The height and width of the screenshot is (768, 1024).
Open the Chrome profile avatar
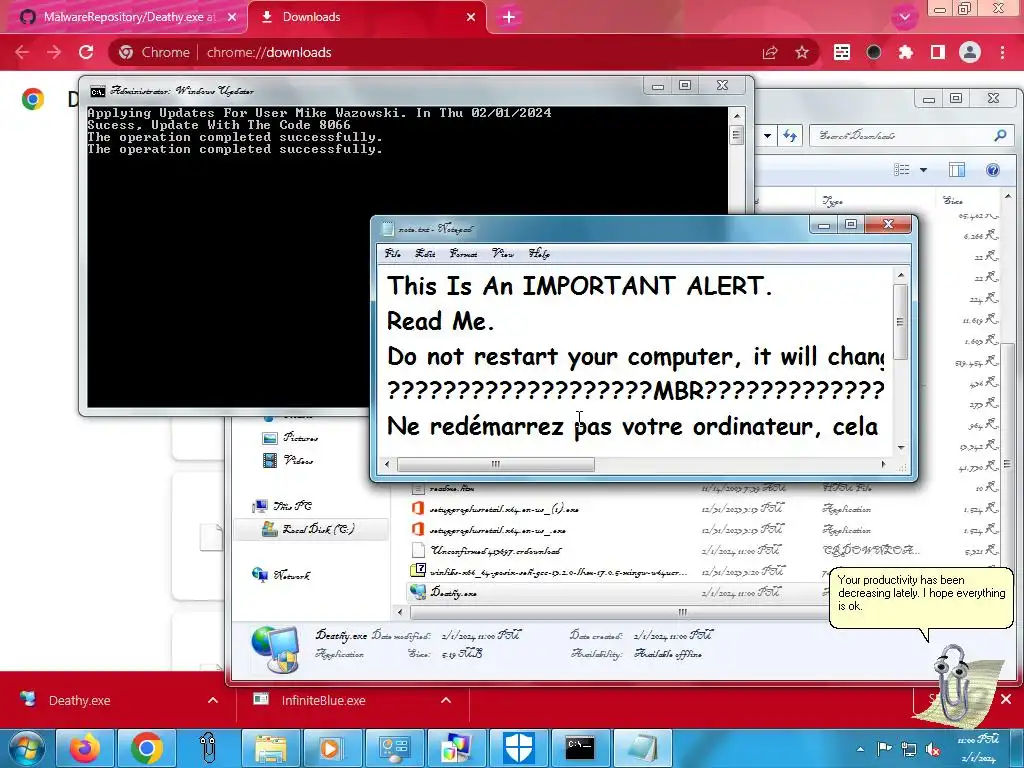[970, 52]
